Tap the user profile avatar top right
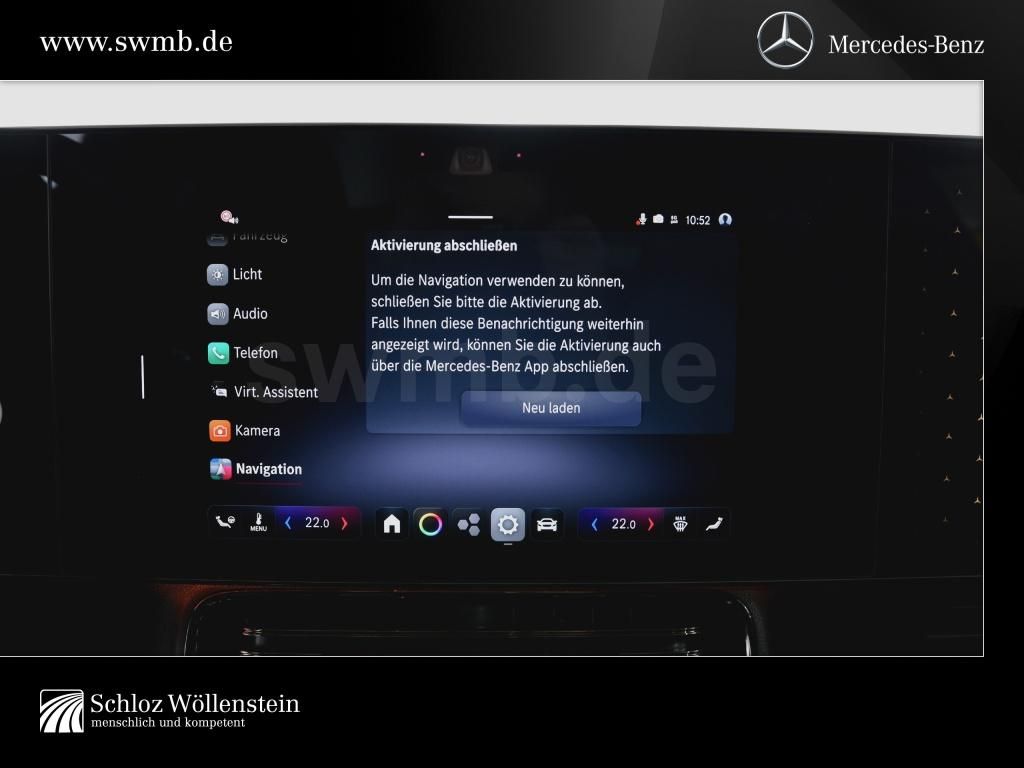Screen dimensions: 1024x768 [x=727, y=219]
